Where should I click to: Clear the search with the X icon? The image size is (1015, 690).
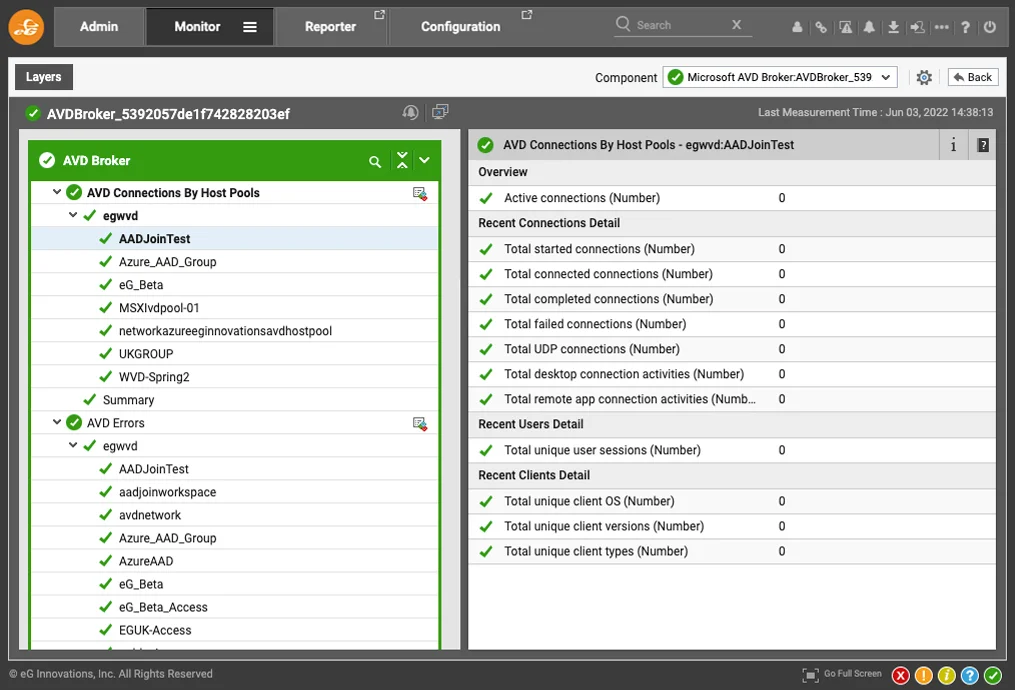click(x=736, y=25)
